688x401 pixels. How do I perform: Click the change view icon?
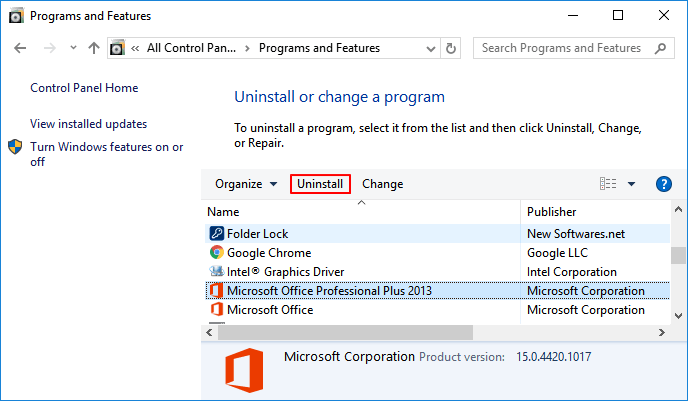(x=608, y=184)
